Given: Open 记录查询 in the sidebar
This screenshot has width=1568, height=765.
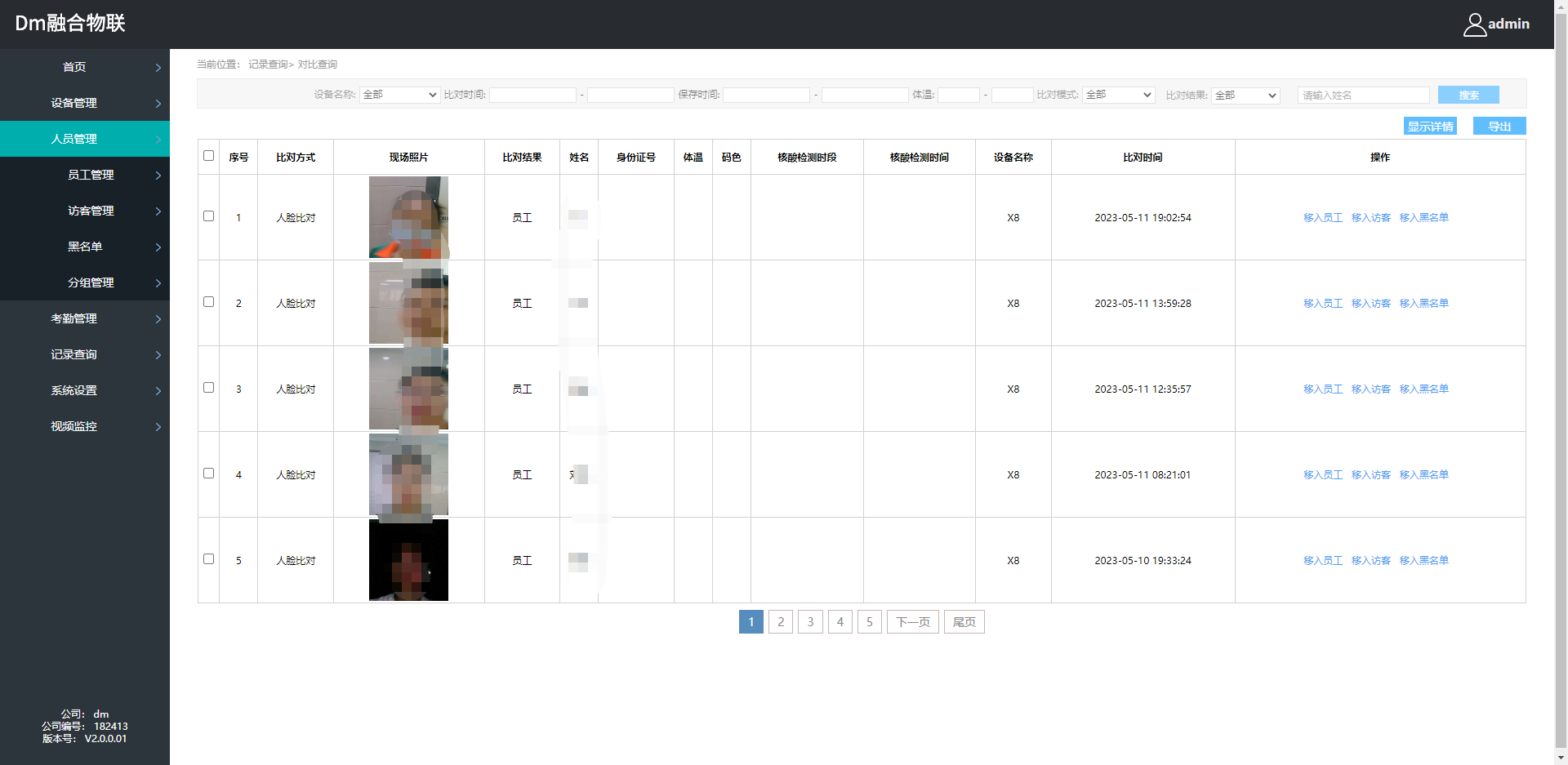Looking at the screenshot, I should (x=73, y=354).
